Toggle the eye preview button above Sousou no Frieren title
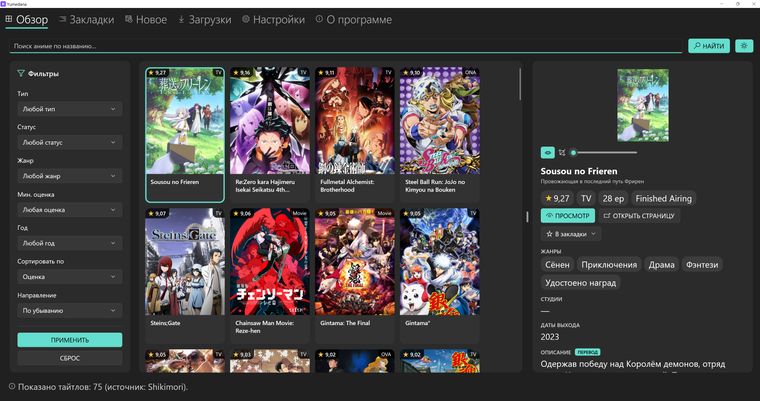The height and width of the screenshot is (401, 760). (x=548, y=152)
